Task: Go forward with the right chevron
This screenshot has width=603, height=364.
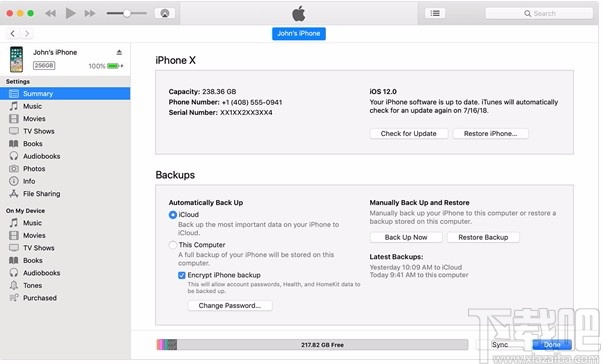Action: 27,33
